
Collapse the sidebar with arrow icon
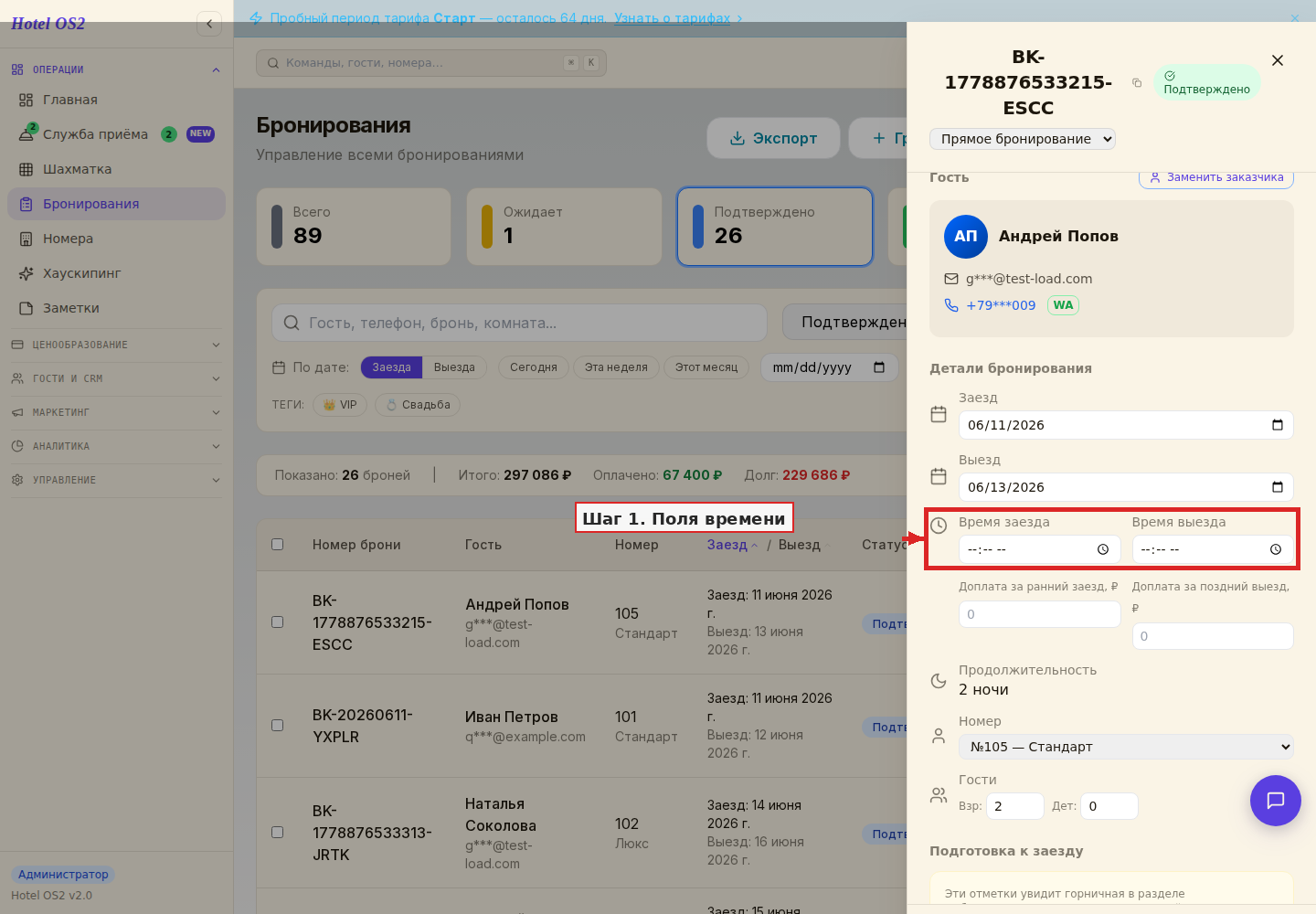pyautogui.click(x=209, y=24)
